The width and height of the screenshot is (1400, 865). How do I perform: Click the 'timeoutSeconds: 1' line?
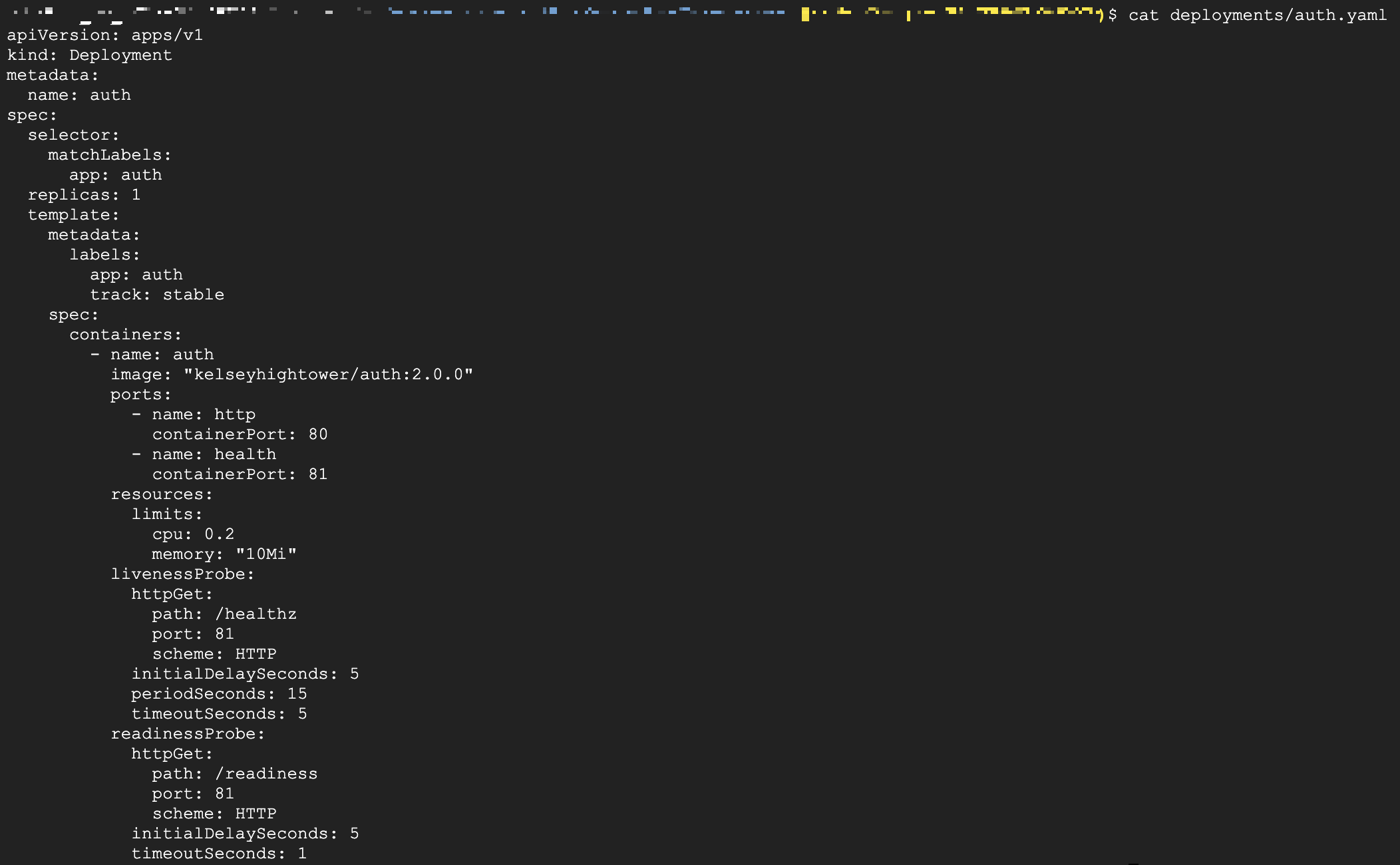click(219, 854)
